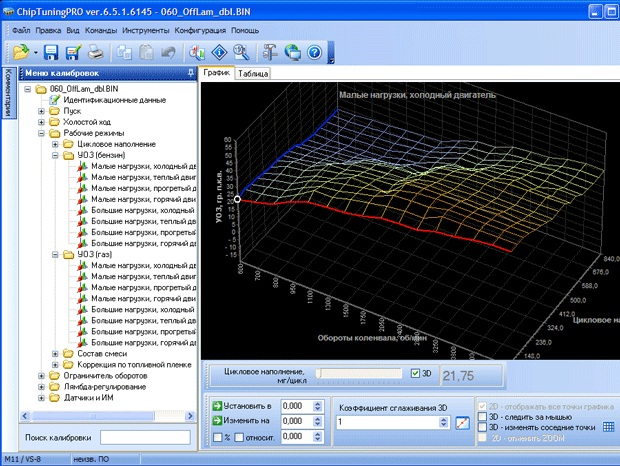
Task: Click the wrench and hammer settings icon
Action: point(270,52)
